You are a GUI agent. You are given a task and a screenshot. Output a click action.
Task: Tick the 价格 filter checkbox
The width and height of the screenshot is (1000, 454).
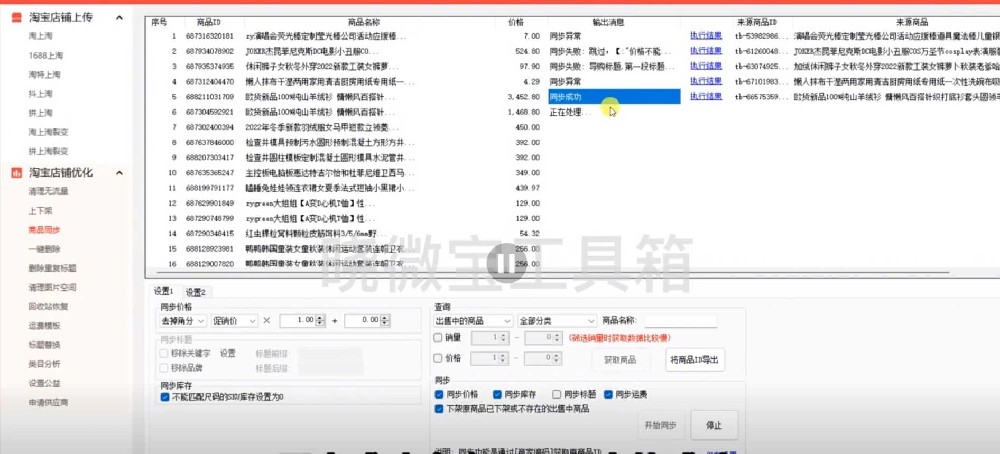tap(438, 358)
